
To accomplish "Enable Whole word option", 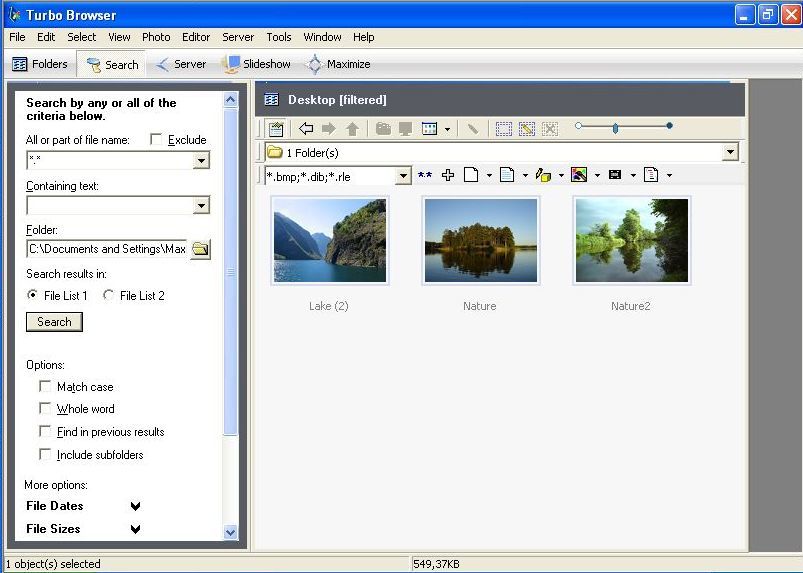I will (x=45, y=408).
